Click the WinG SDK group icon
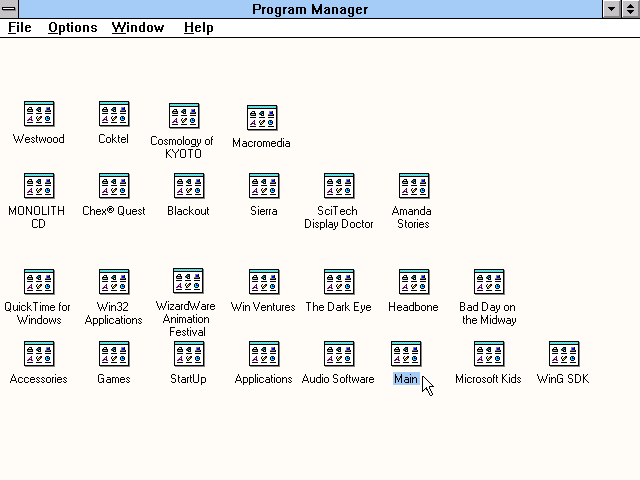This screenshot has width=640, height=480. pos(564,354)
